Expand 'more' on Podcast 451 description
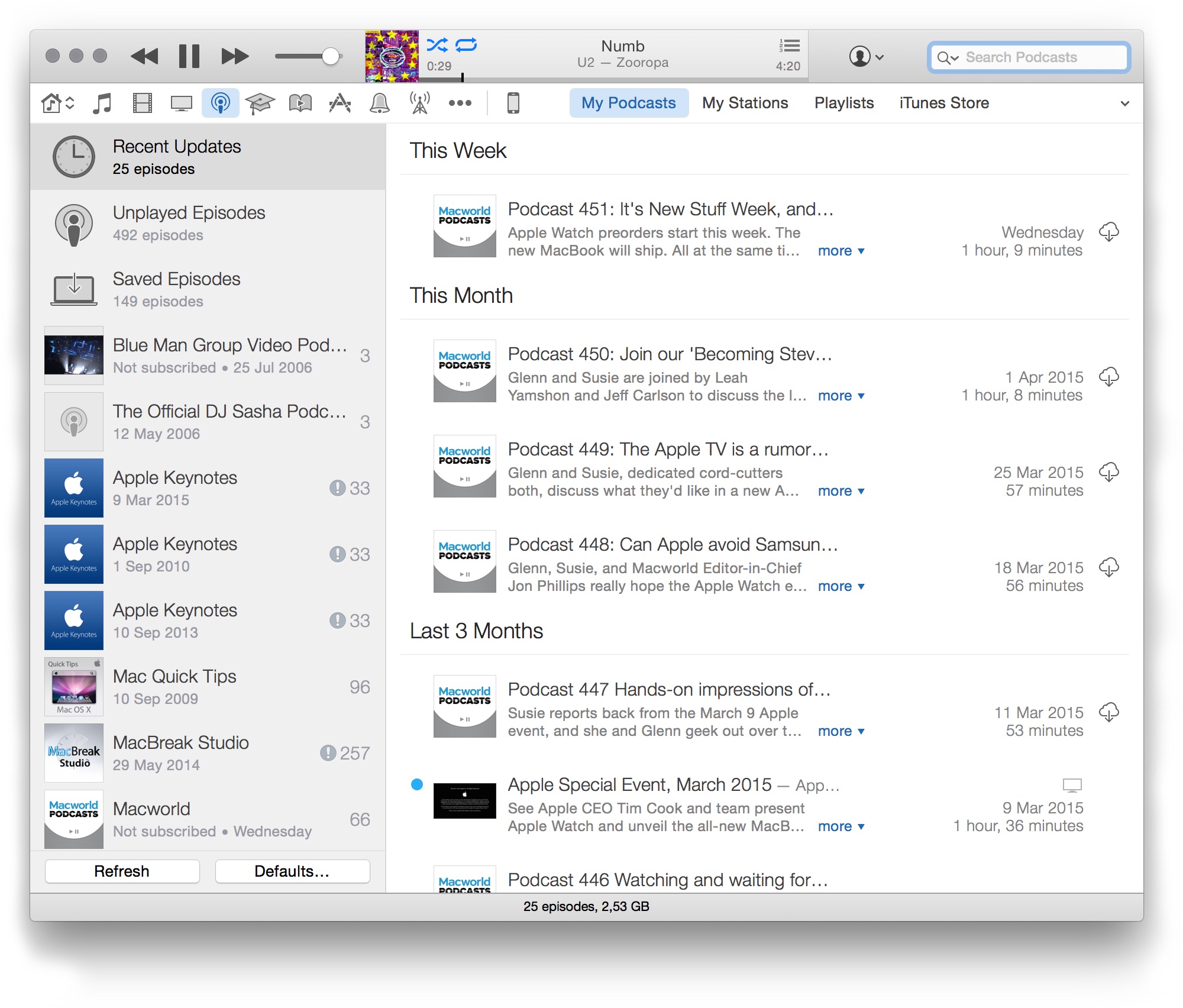 [x=841, y=251]
